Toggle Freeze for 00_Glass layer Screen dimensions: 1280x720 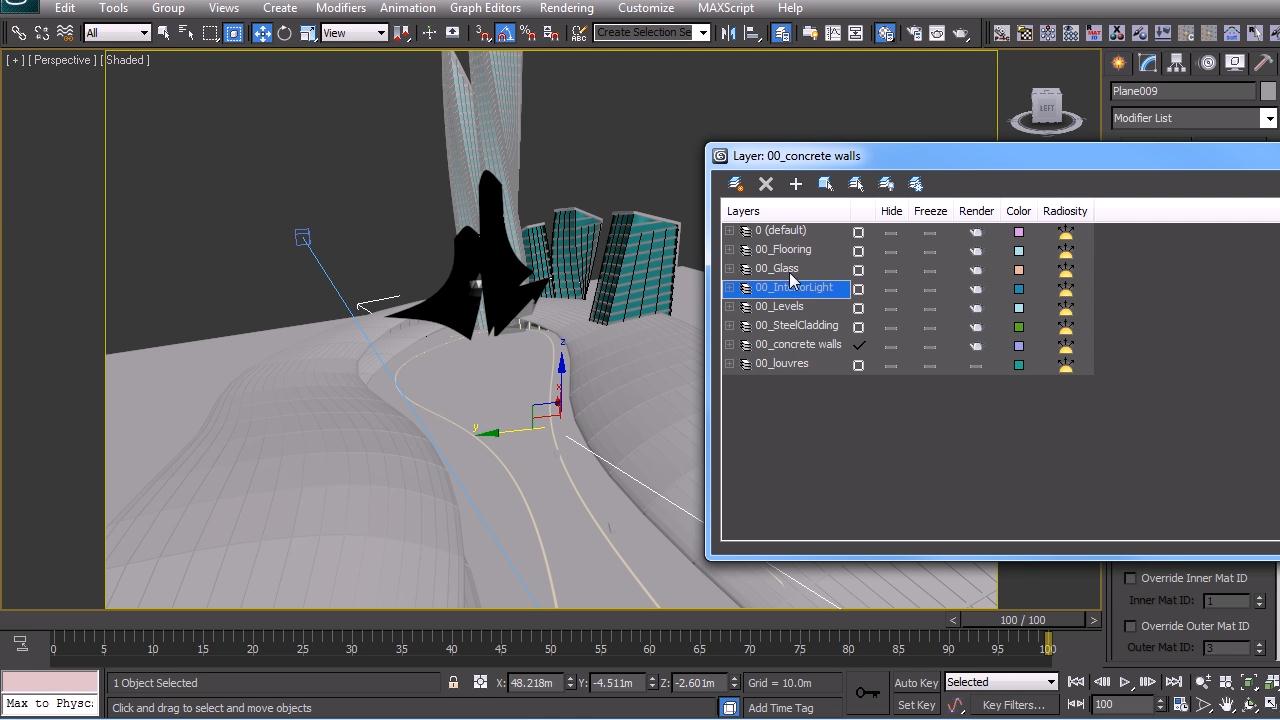[930, 270]
